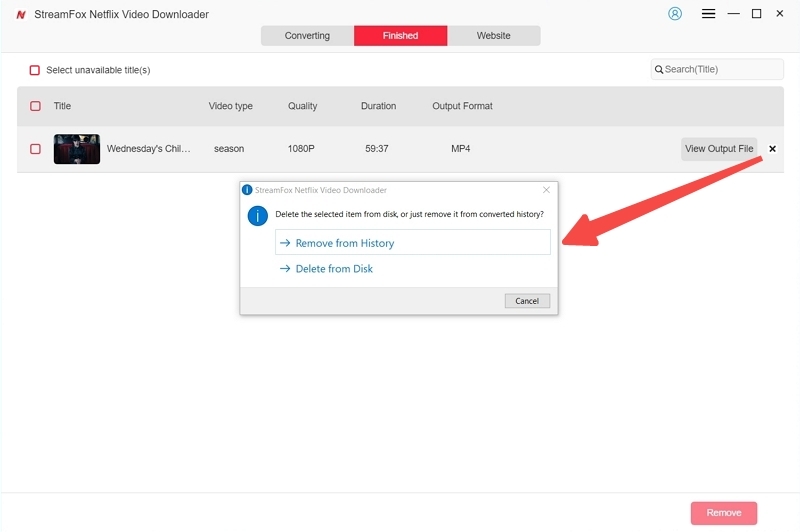The image size is (800, 532).
Task: Switch to the Converting tab
Action: click(x=307, y=36)
